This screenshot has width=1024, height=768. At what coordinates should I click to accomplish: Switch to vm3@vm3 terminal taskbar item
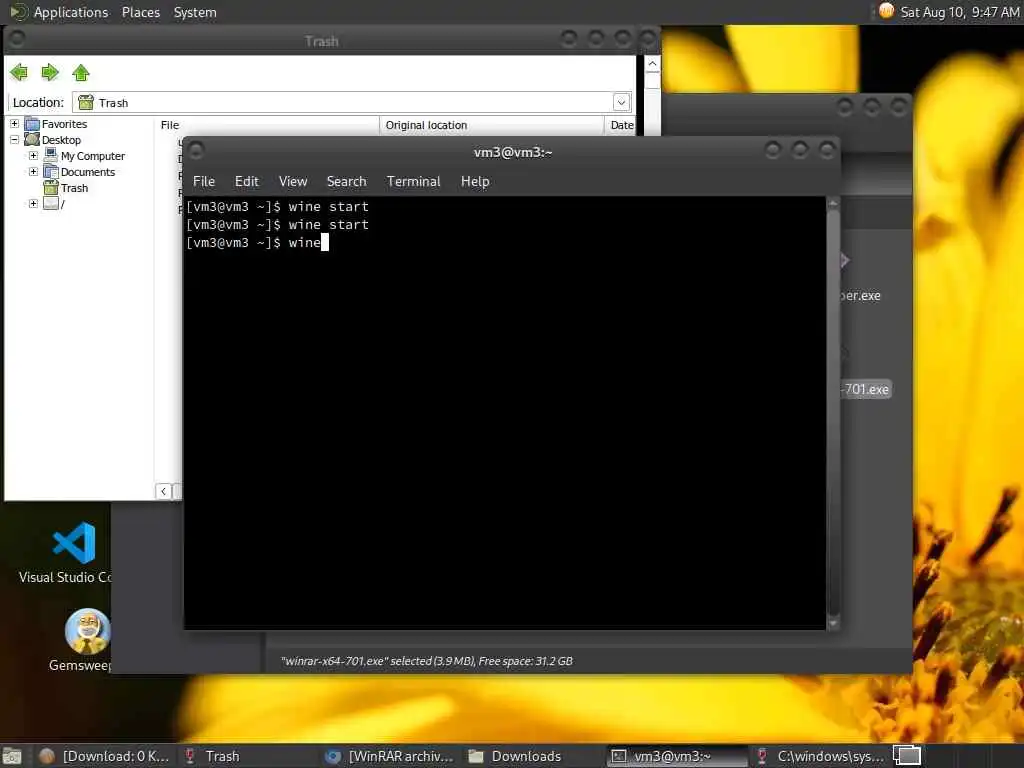point(676,756)
